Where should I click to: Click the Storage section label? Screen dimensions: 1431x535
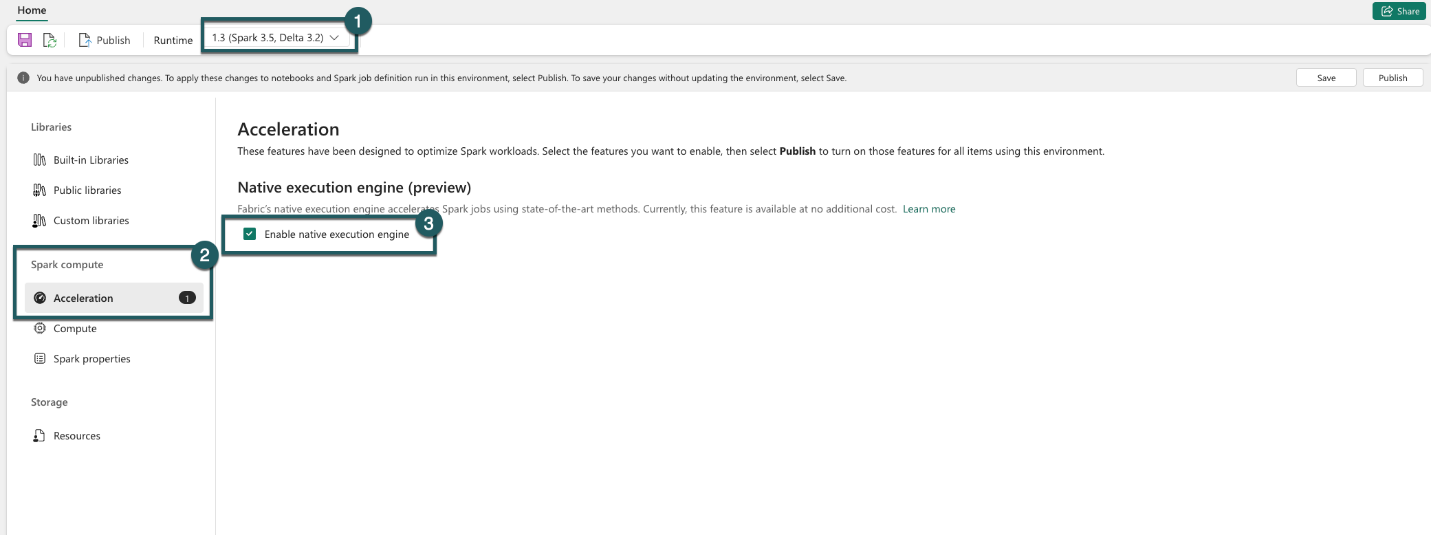49,402
